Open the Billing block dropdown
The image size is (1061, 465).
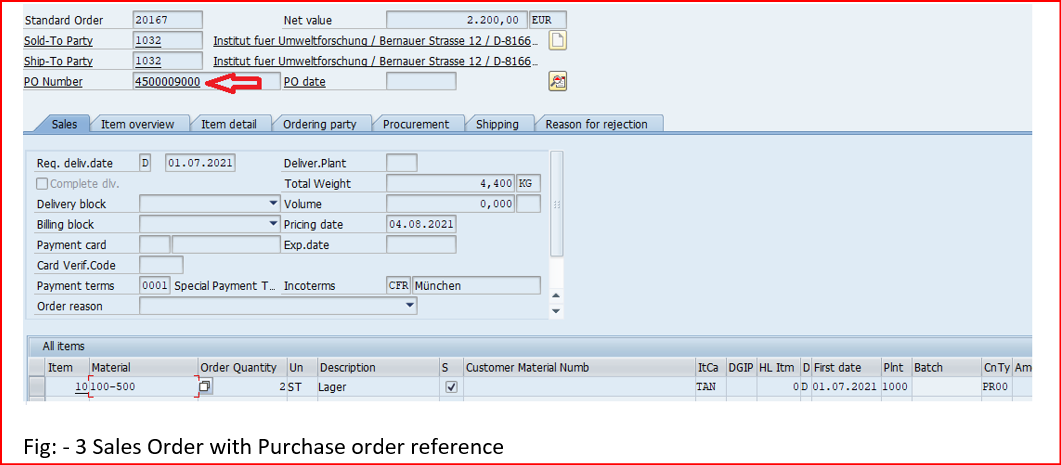click(274, 225)
